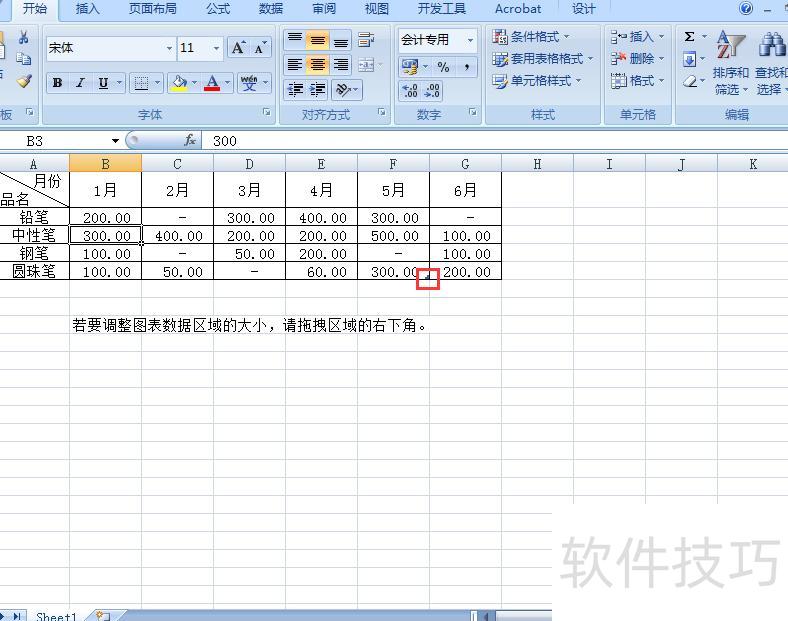The image size is (788, 621).
Task: Set middle vertical alignment
Action: point(318,40)
